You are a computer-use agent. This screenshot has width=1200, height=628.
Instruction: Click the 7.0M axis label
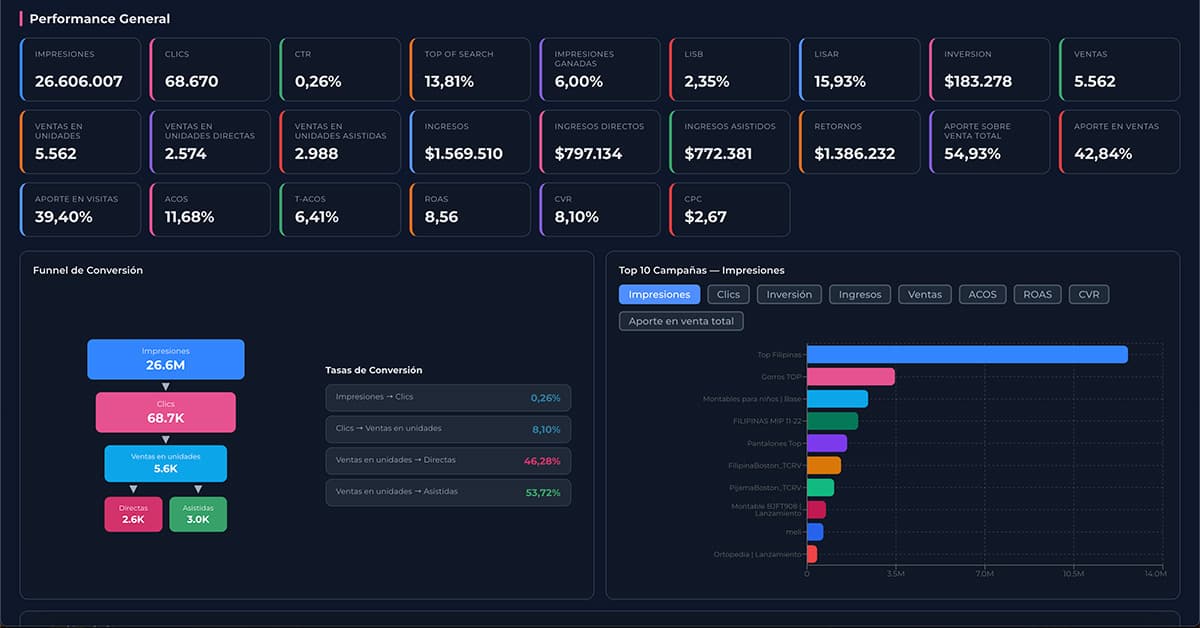pyautogui.click(x=984, y=574)
